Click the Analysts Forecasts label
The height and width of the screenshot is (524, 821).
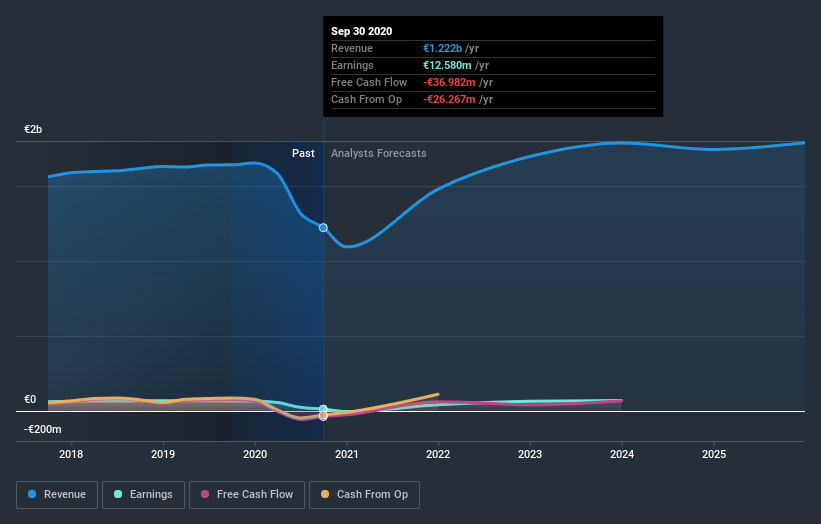click(x=379, y=153)
